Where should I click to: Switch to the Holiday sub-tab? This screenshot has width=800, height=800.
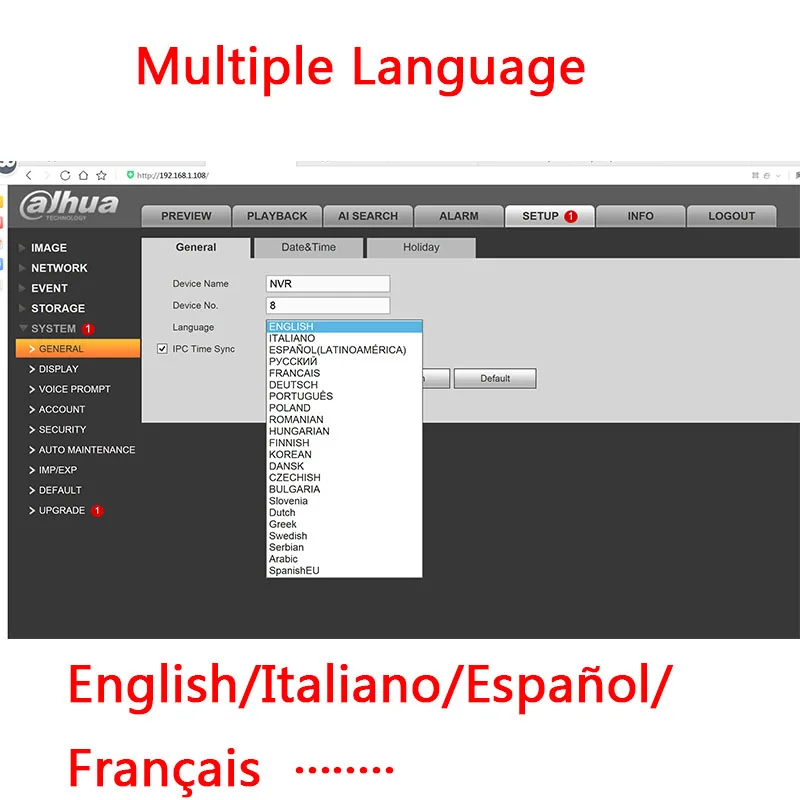[421, 247]
